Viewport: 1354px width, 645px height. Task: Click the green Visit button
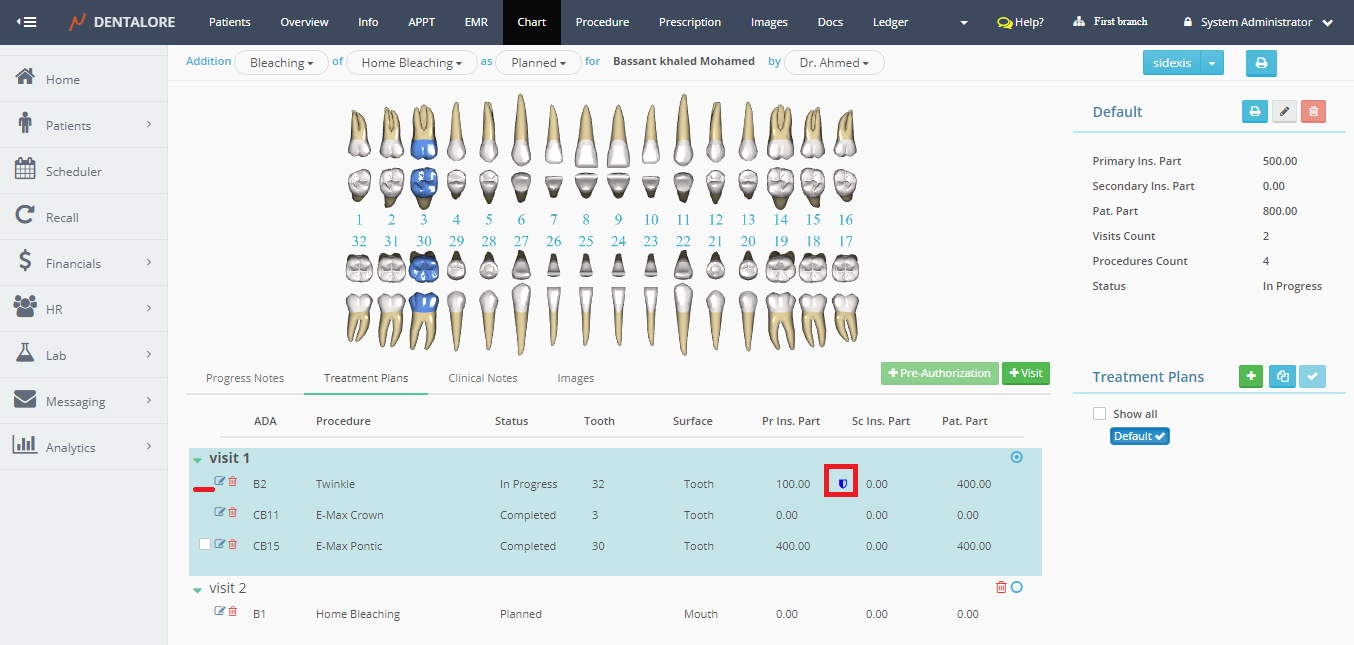click(1025, 373)
